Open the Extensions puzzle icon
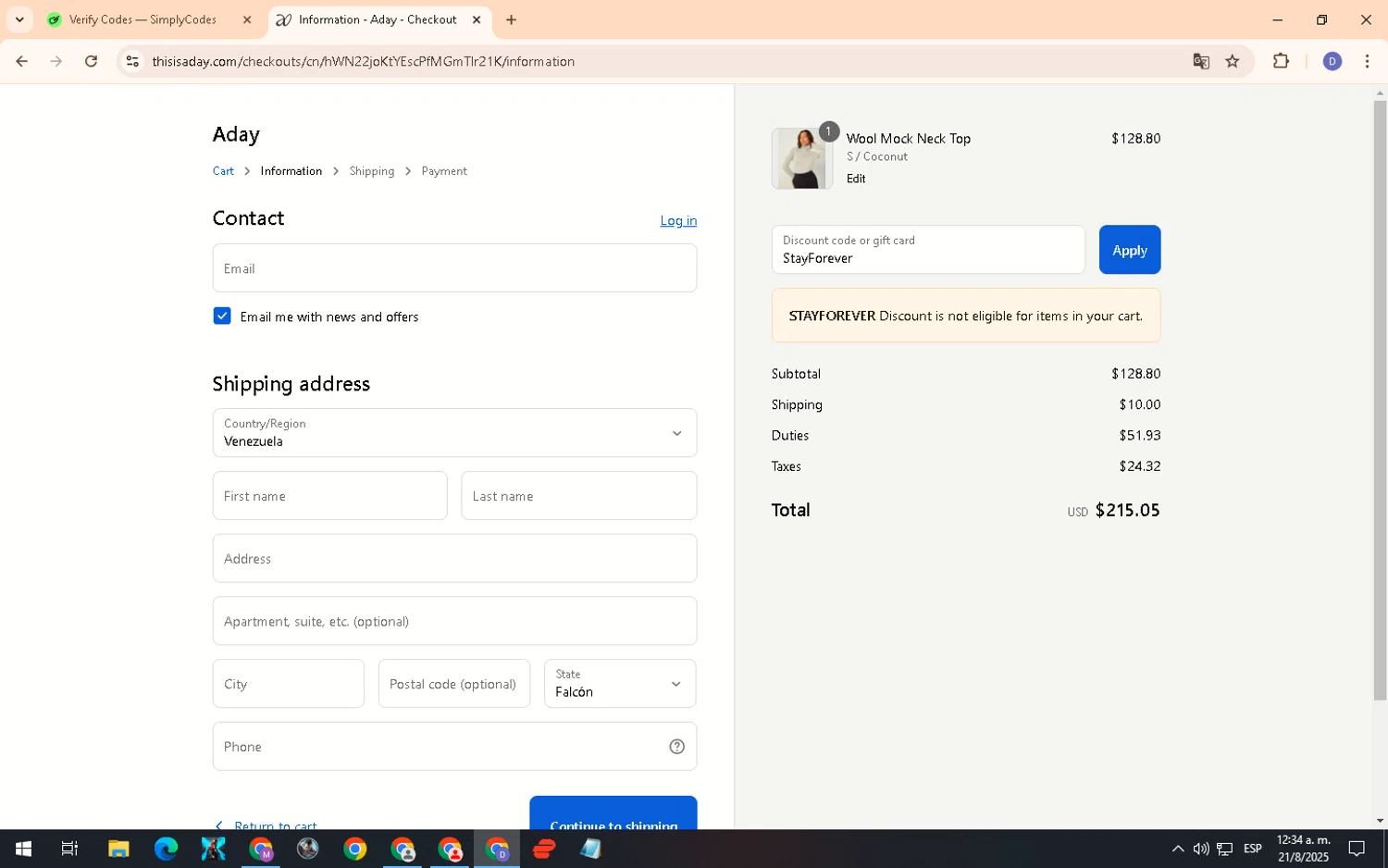This screenshot has width=1388, height=868. 1281,61
